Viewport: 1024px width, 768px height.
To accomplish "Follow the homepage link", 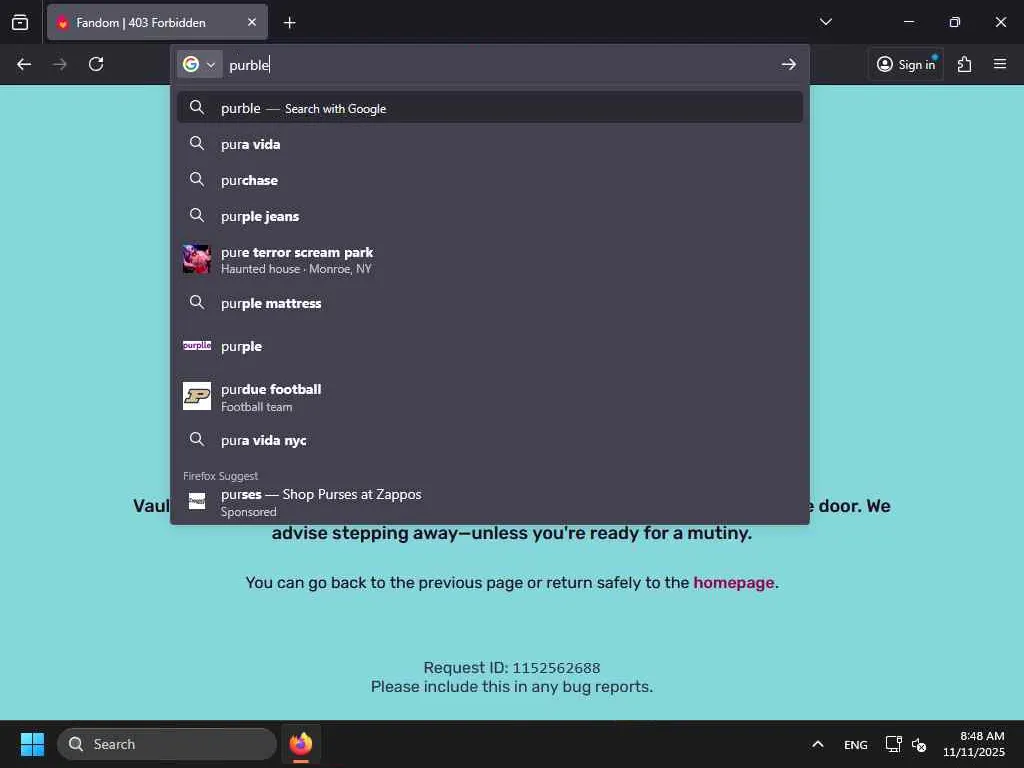I will click(733, 582).
